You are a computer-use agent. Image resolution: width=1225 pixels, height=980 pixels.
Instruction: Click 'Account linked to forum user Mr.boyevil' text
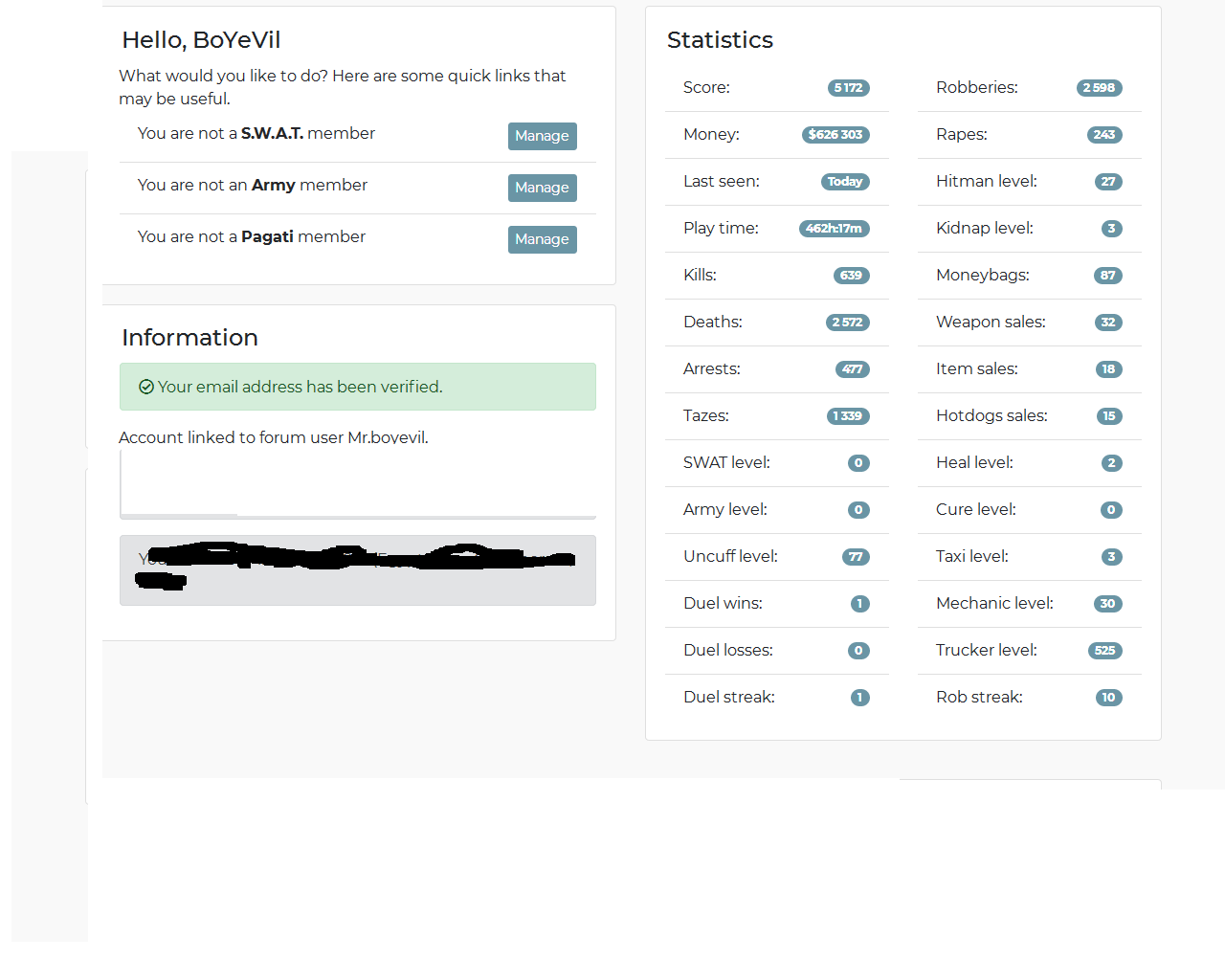[274, 437]
